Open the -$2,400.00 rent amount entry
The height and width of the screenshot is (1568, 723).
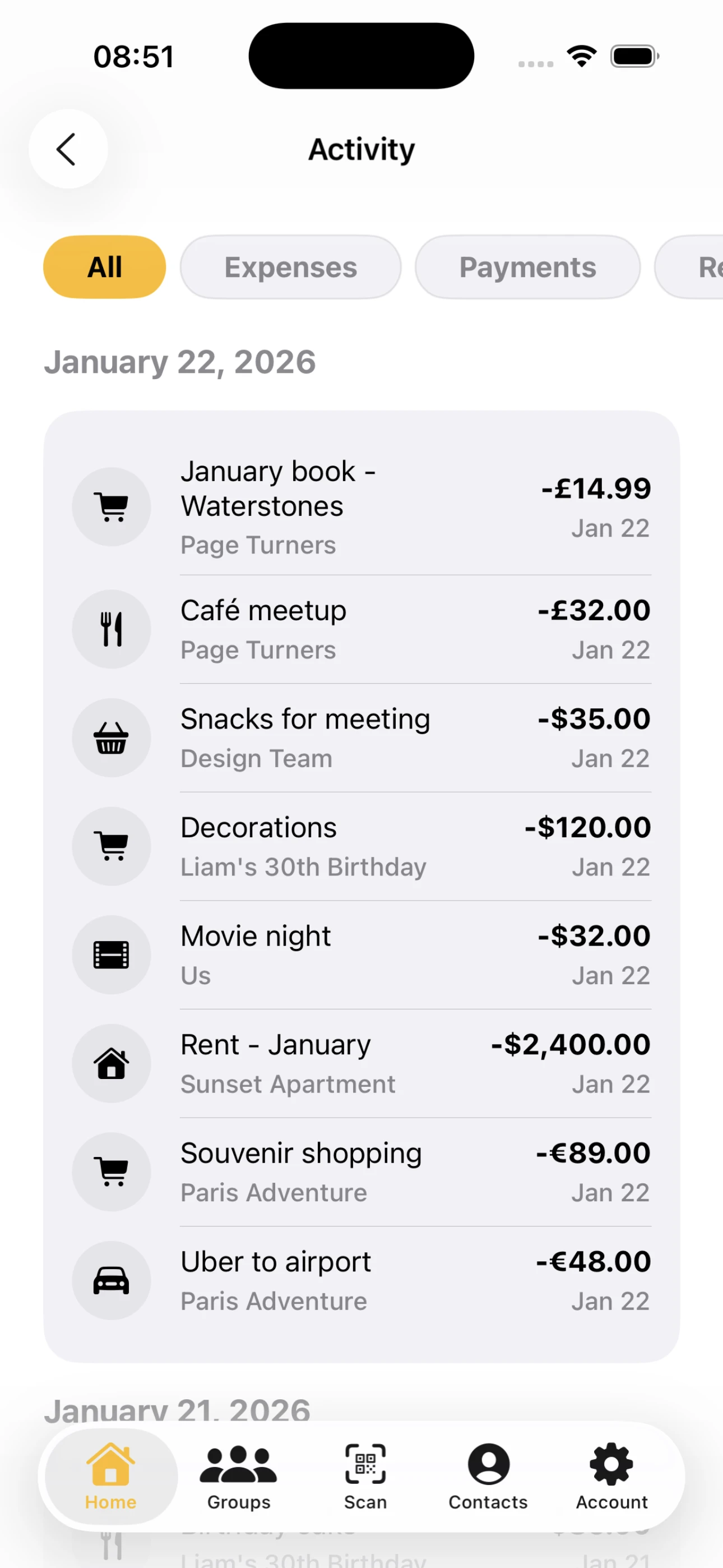pyautogui.click(x=570, y=1045)
